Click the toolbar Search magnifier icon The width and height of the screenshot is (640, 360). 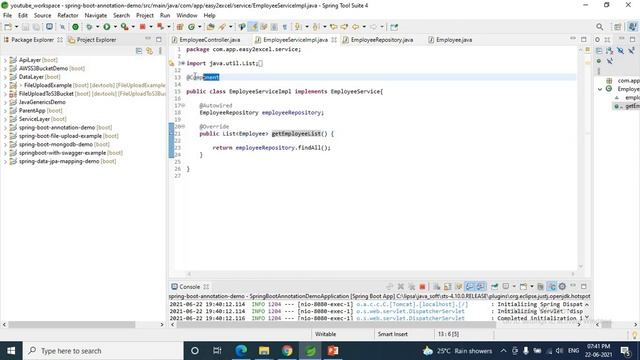pos(599,27)
